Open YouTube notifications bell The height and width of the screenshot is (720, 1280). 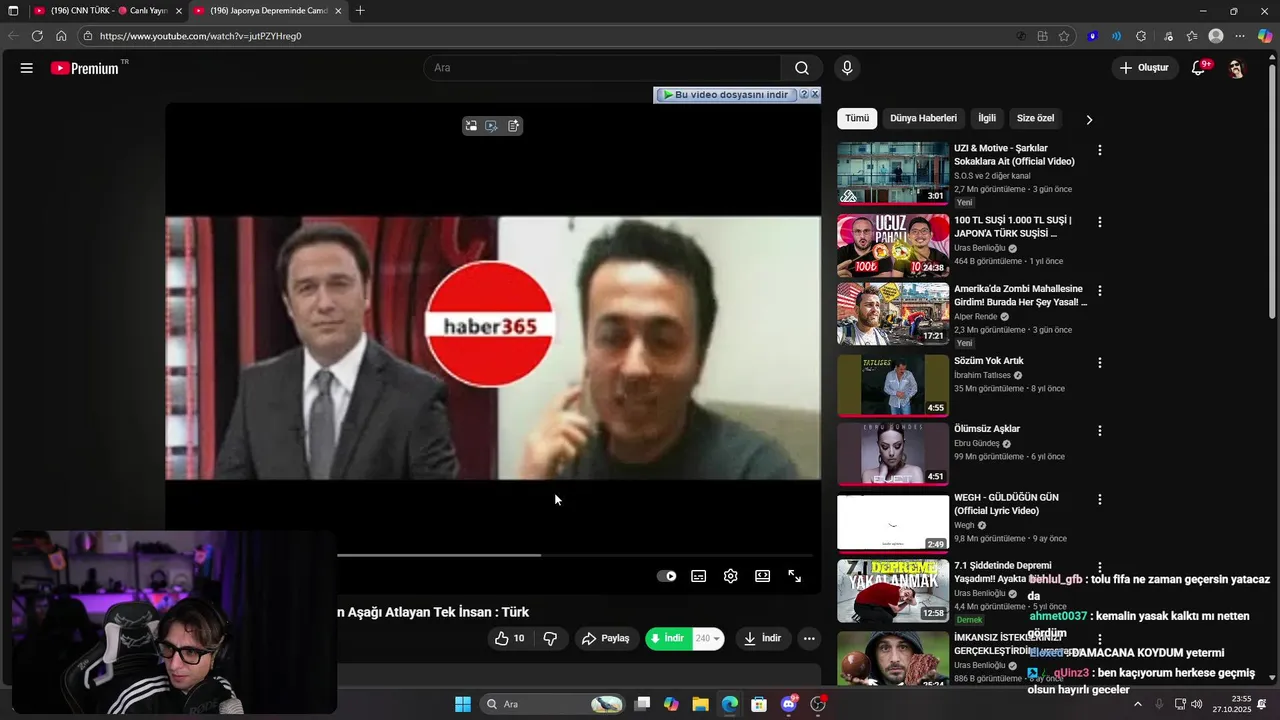tap(1198, 68)
